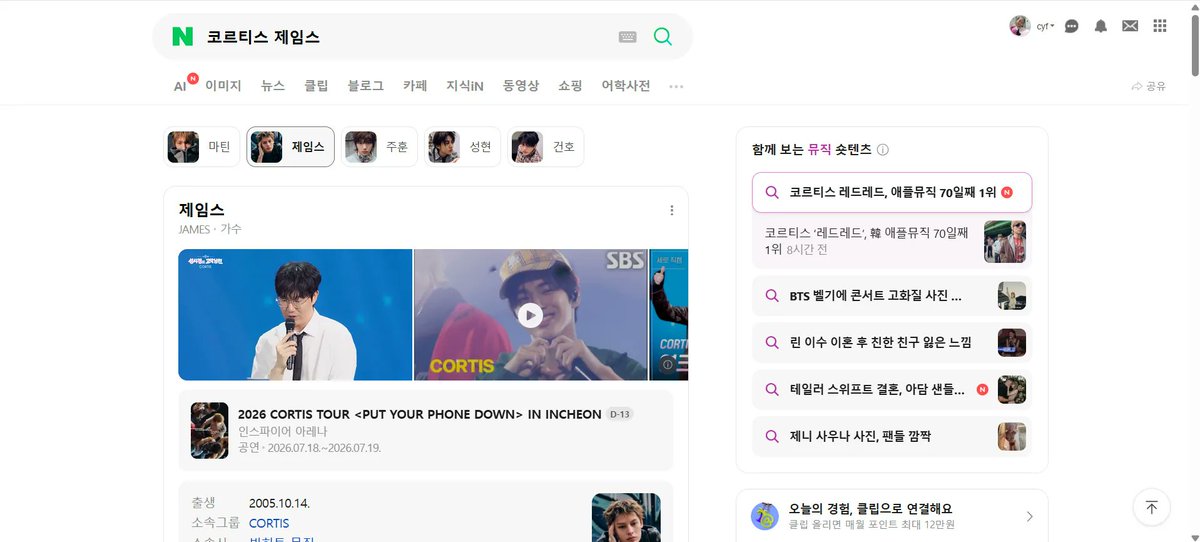The image size is (1200, 542).
Task: Select member chip 건호
Action: pos(546,147)
